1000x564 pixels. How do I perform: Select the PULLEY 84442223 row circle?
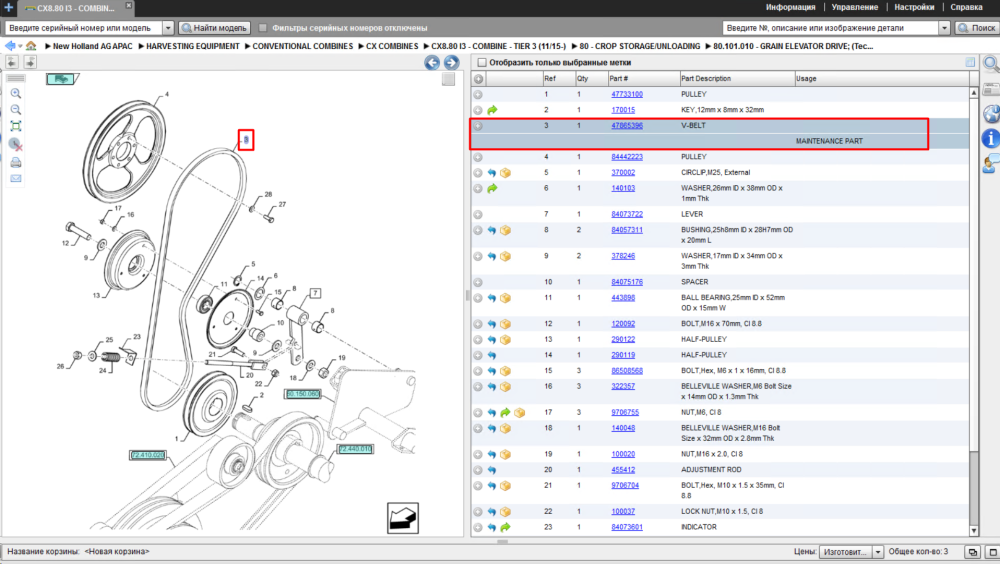(478, 158)
